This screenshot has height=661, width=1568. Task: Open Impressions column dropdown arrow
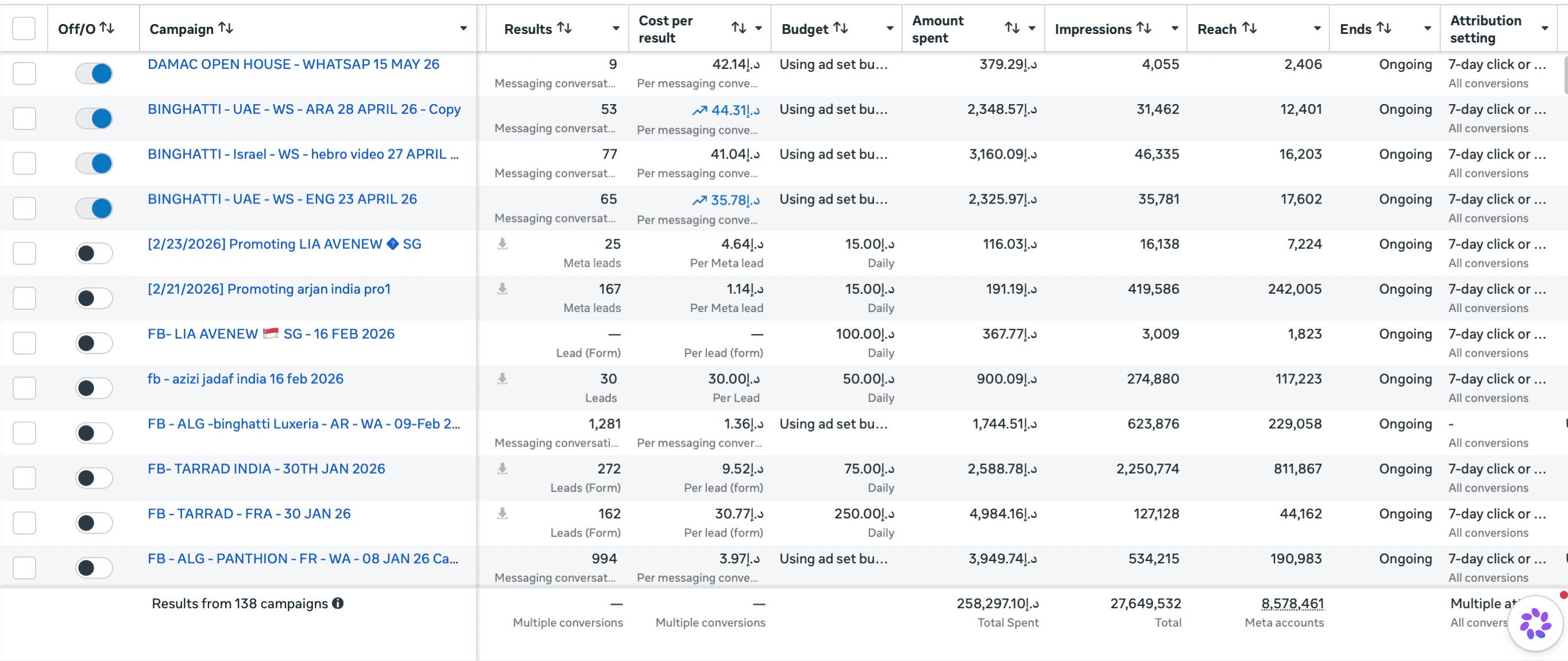pos(1175,29)
